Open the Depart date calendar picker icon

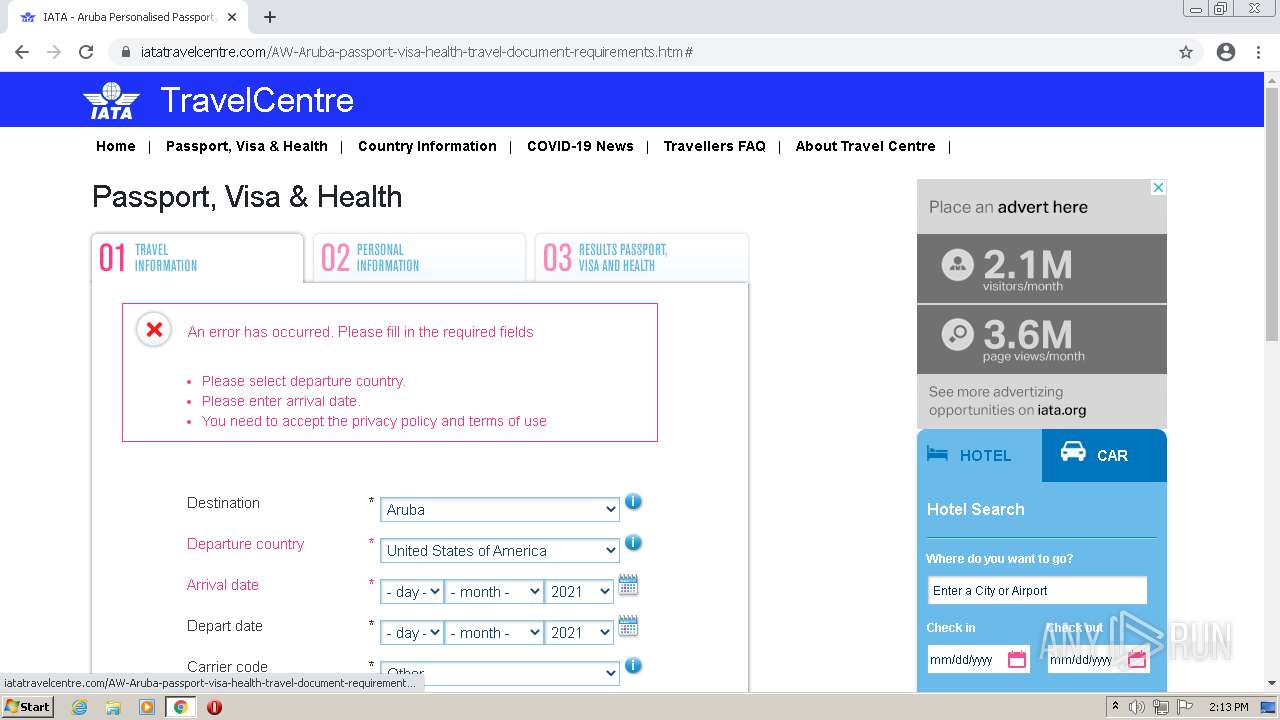[x=628, y=626]
